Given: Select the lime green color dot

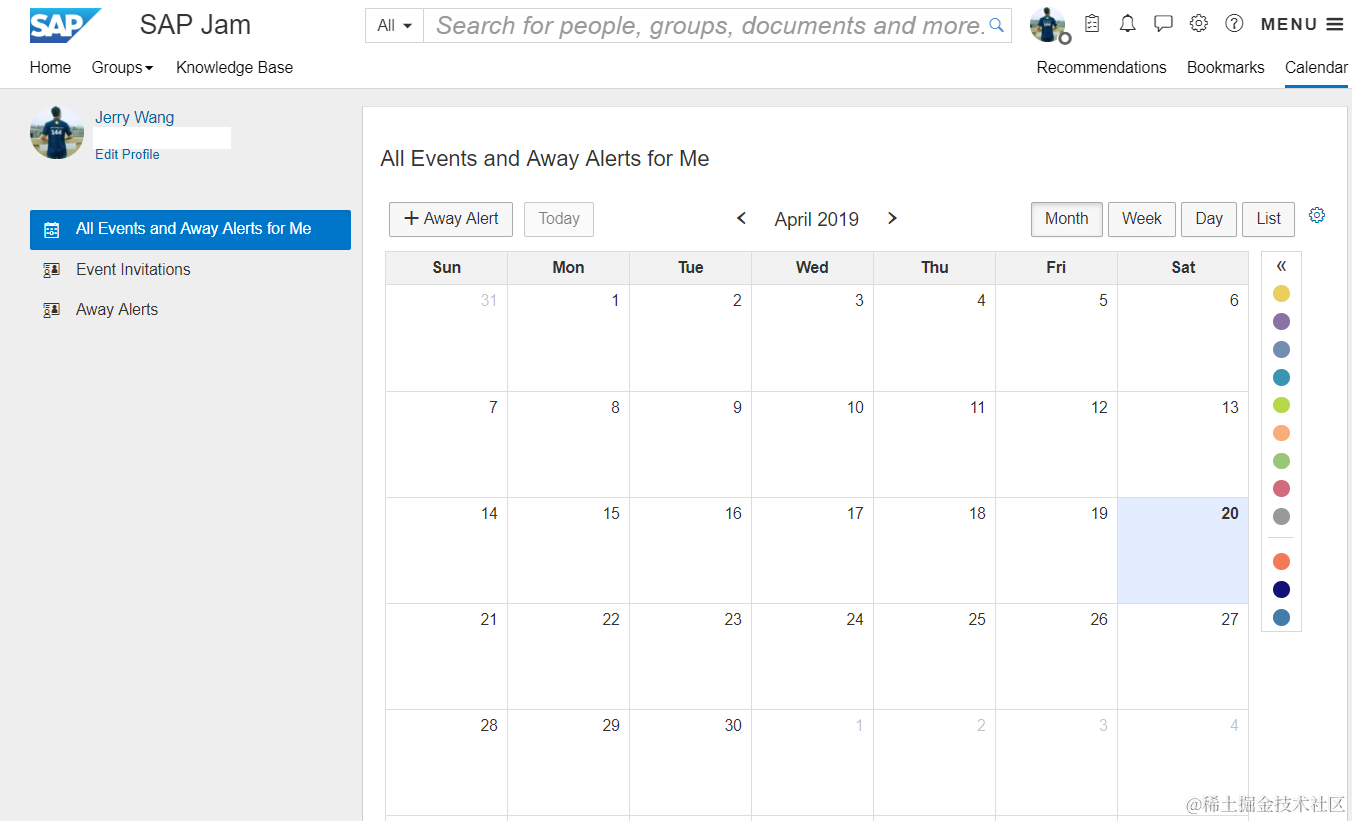Looking at the screenshot, I should pos(1281,405).
